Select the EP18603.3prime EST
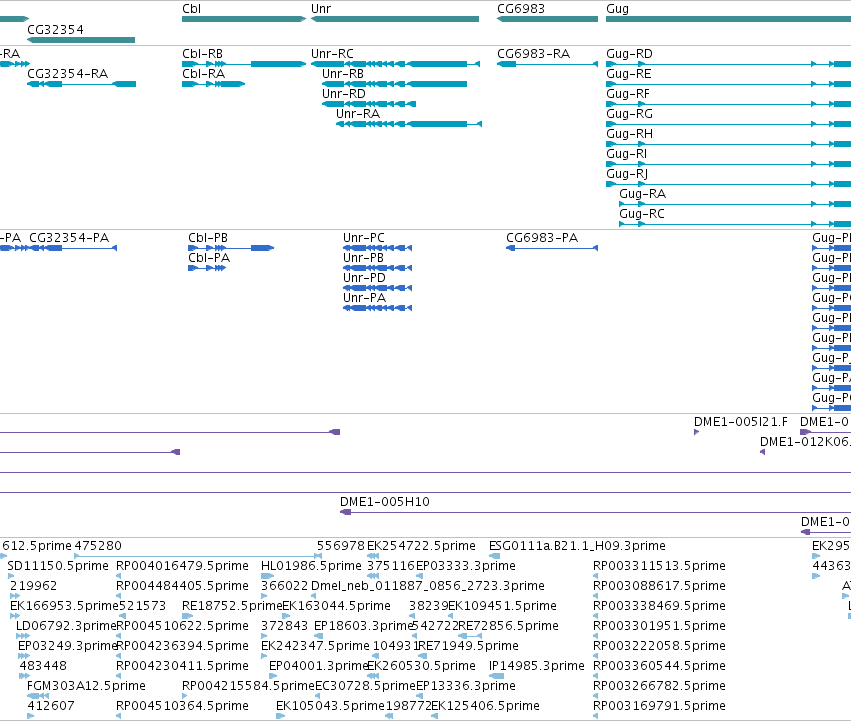This screenshot has width=851, height=721. pyautogui.click(x=318, y=636)
